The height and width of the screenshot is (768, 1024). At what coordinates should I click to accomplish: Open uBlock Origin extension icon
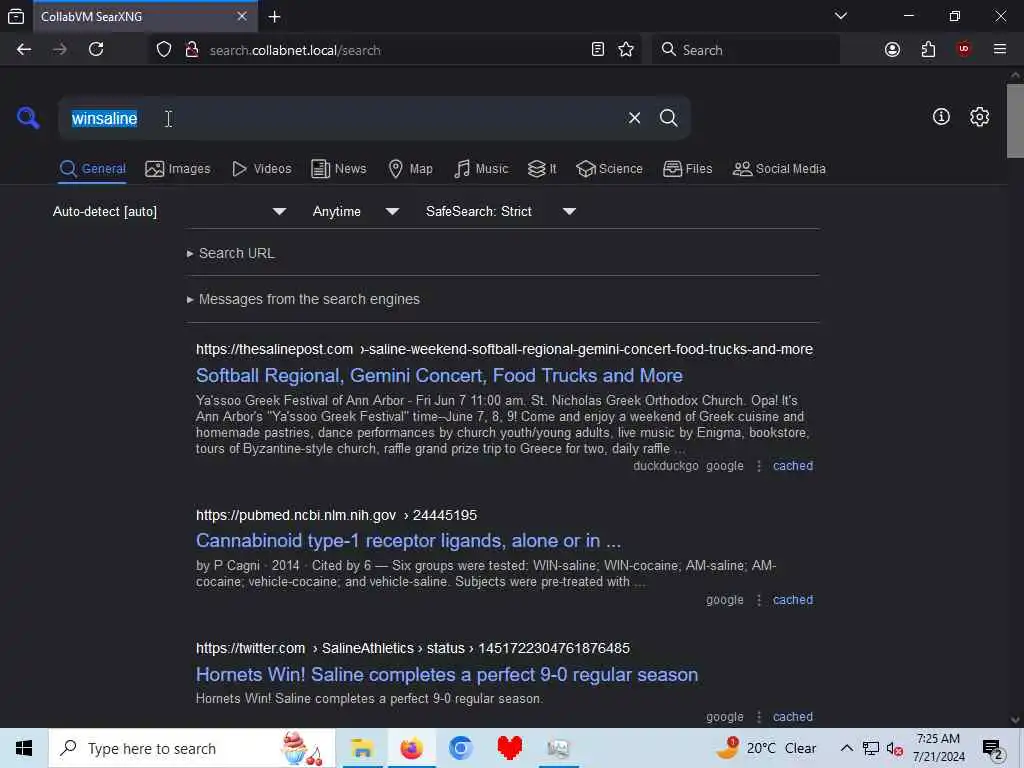tap(963, 50)
